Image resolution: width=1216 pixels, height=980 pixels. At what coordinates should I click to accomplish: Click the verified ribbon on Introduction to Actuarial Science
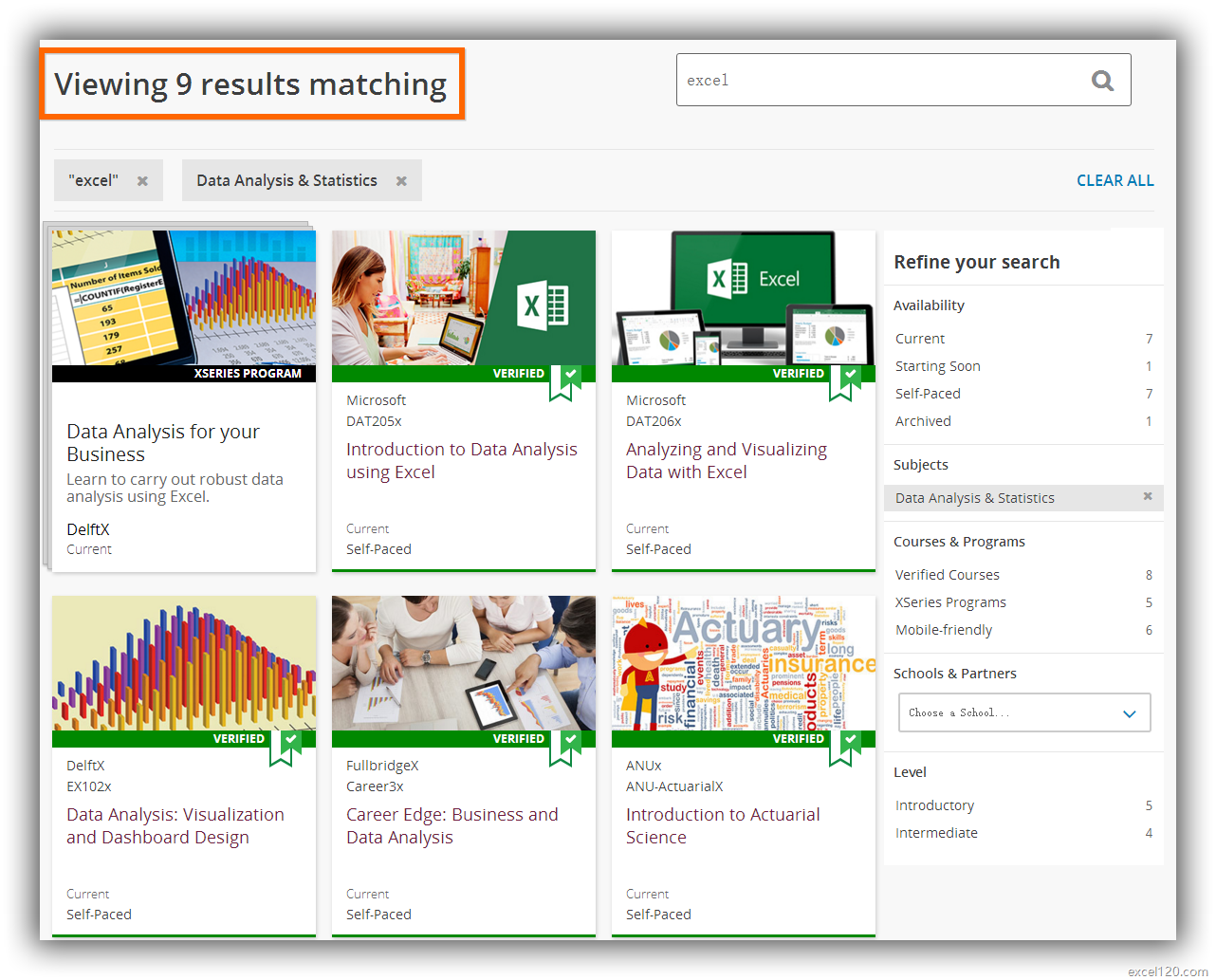point(845,748)
